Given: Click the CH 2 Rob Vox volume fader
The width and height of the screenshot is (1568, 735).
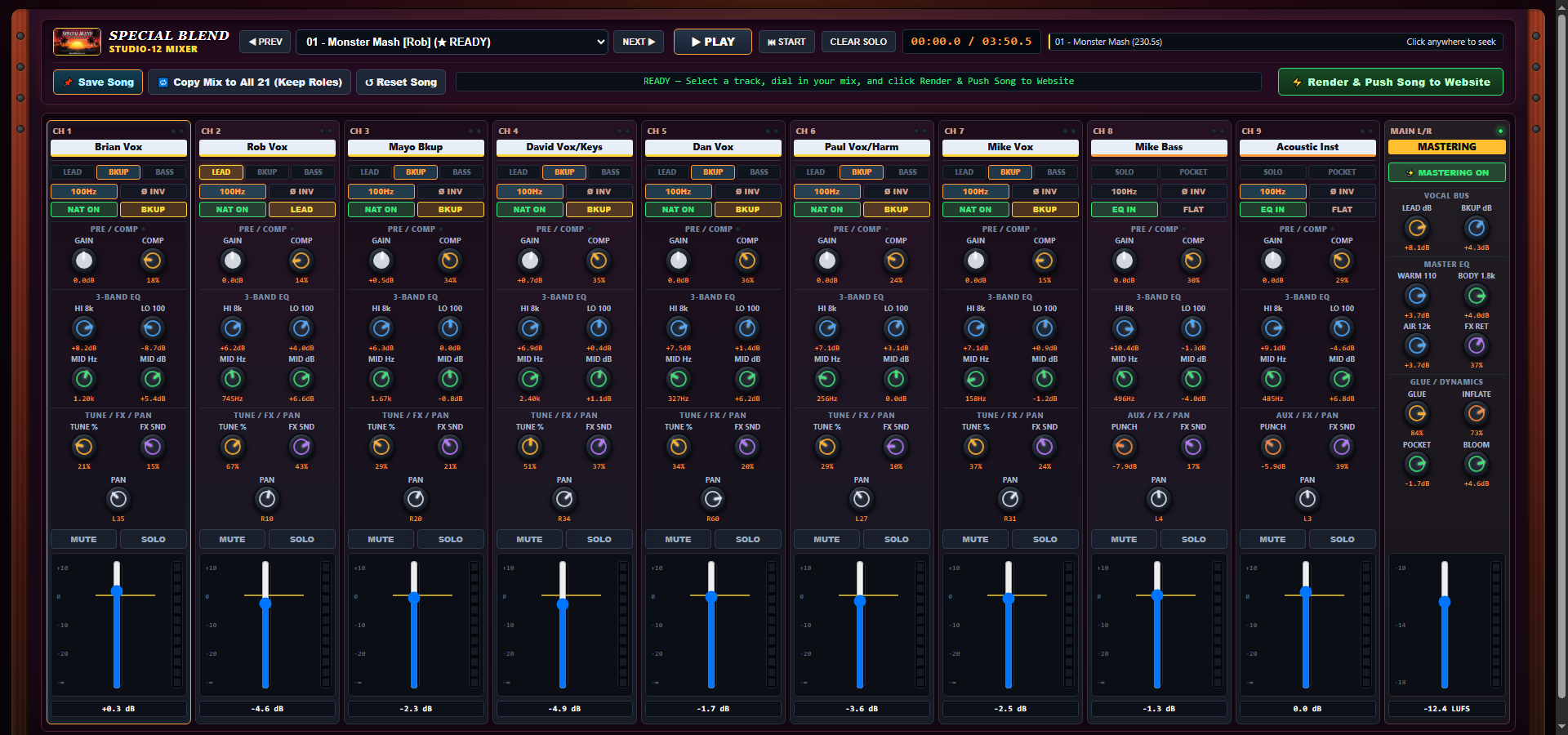Looking at the screenshot, I should [265, 604].
